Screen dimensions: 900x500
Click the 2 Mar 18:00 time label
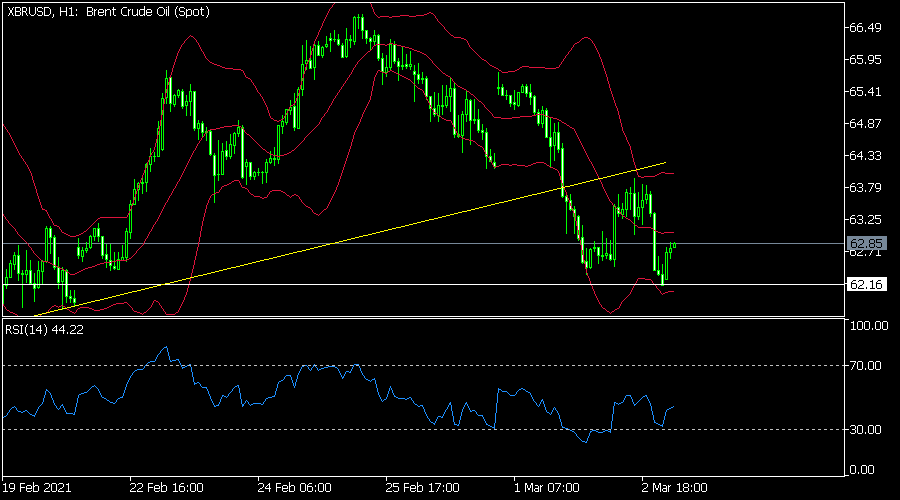pos(674,488)
